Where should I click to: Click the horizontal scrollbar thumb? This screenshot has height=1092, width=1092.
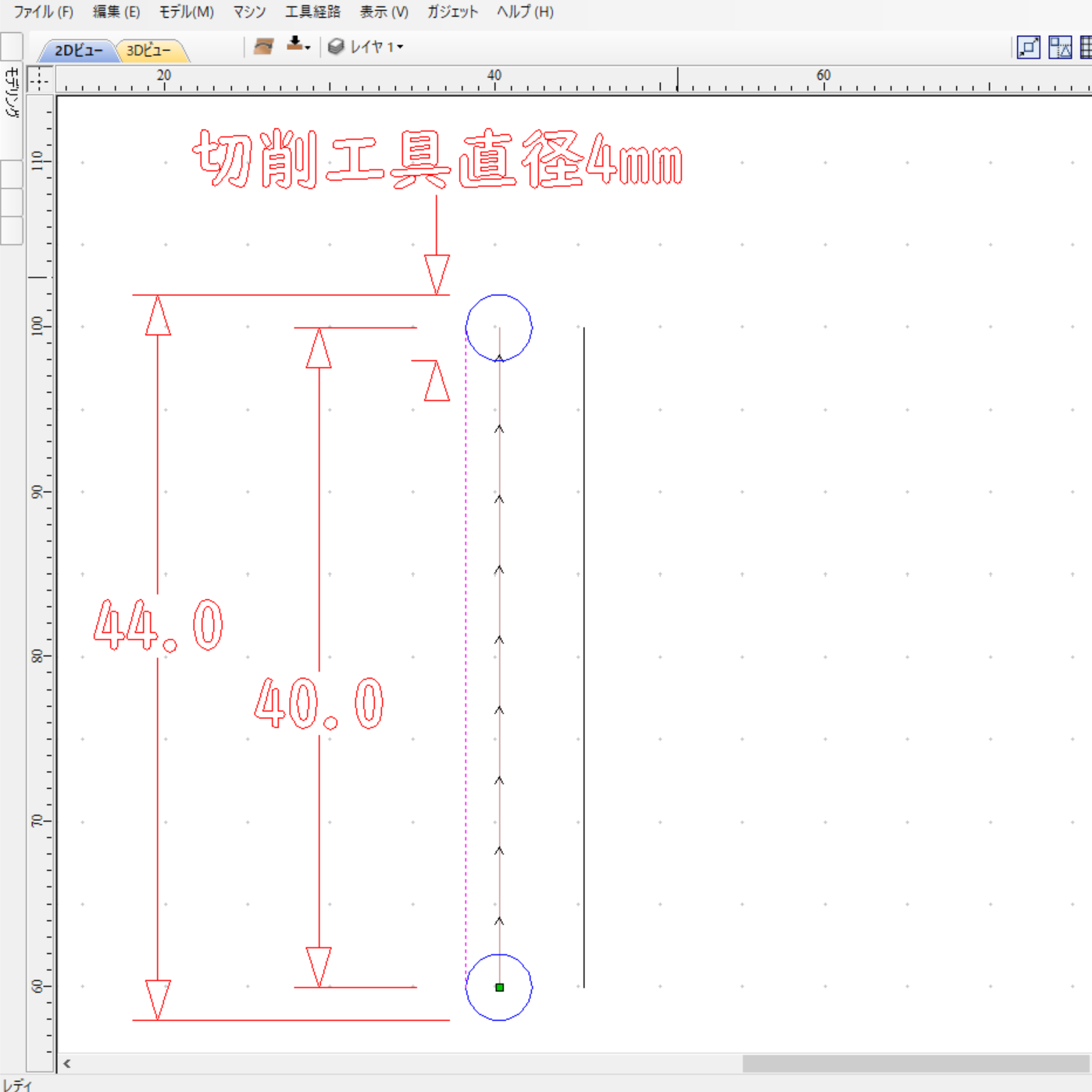point(915,1063)
